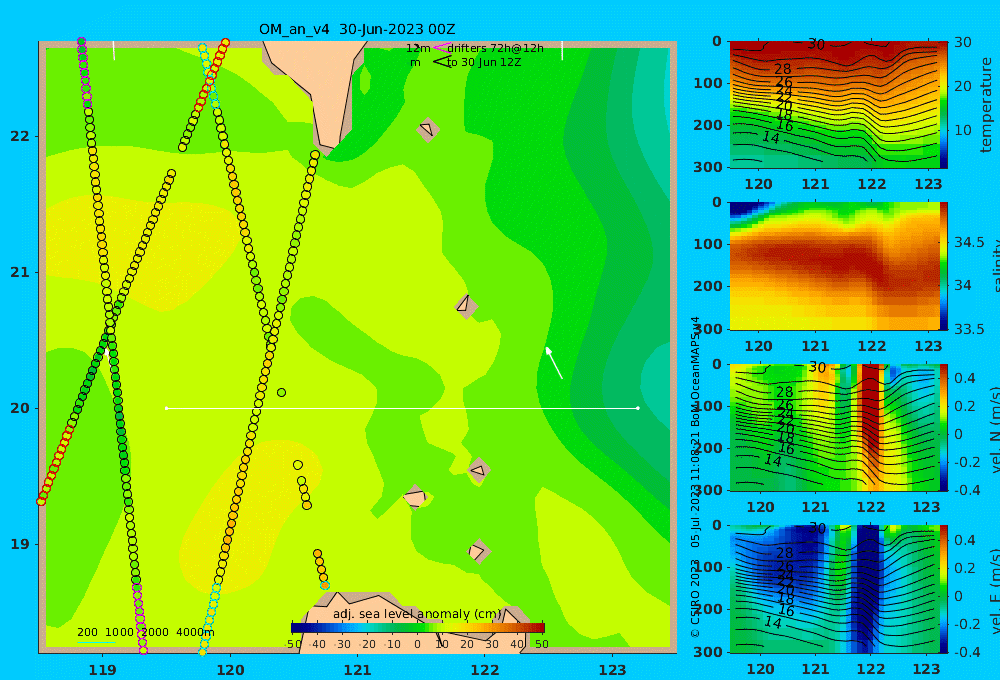Click the '33.5' salinity colorbar tick
Screen dimensions: 1000x680
[969, 329]
